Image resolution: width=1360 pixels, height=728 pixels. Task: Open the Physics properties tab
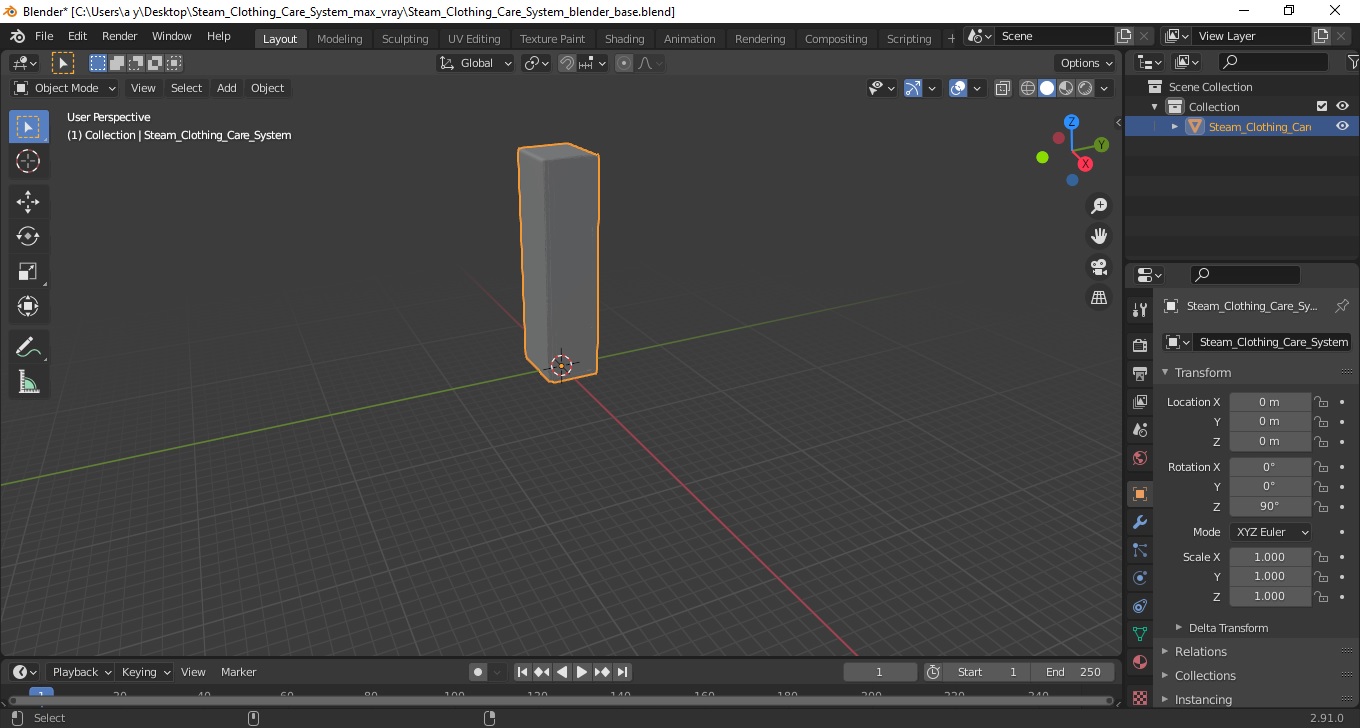pyautogui.click(x=1140, y=578)
